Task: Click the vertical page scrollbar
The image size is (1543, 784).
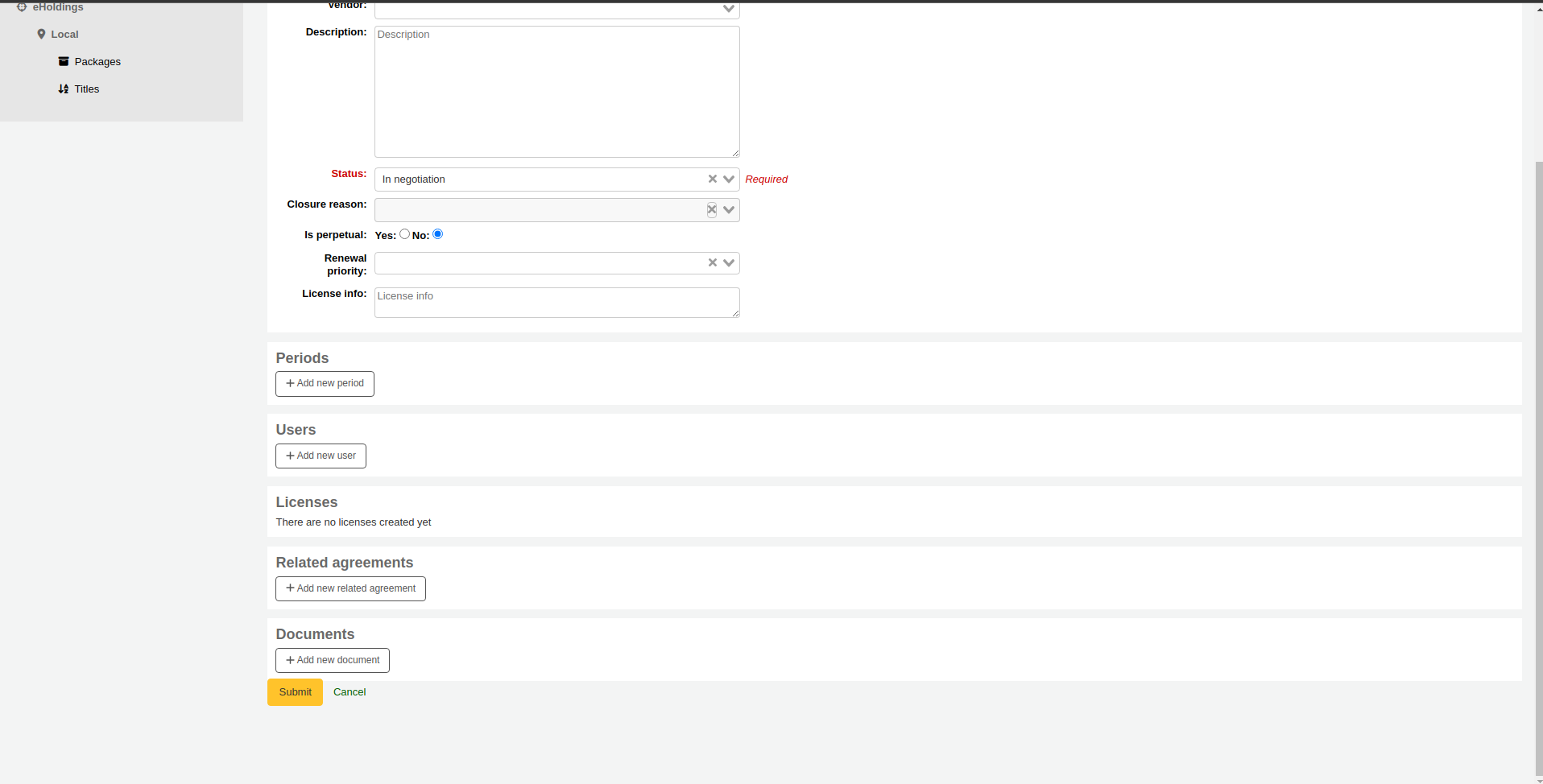Action: coord(1539,467)
